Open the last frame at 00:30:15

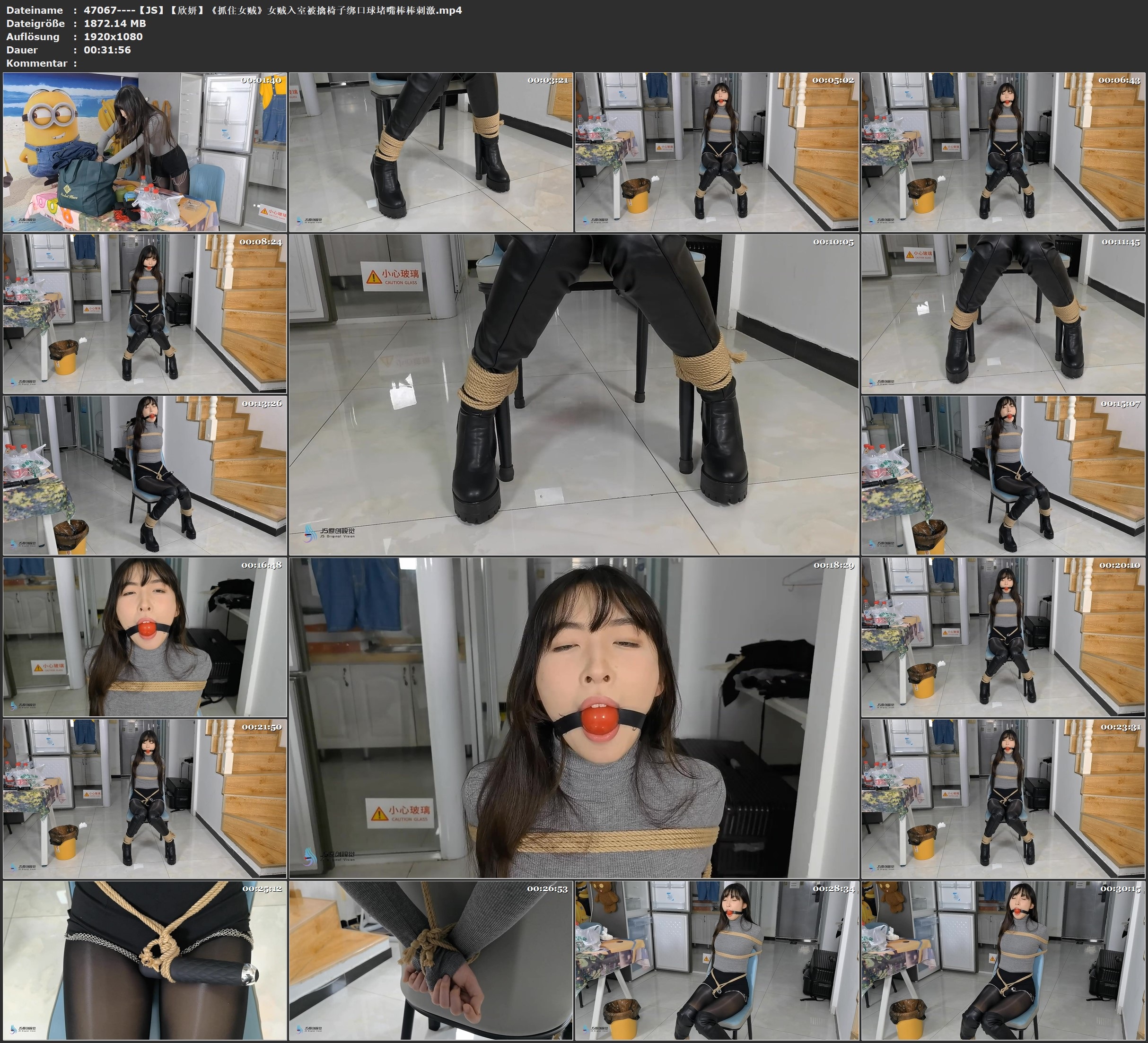pyautogui.click(x=1003, y=960)
